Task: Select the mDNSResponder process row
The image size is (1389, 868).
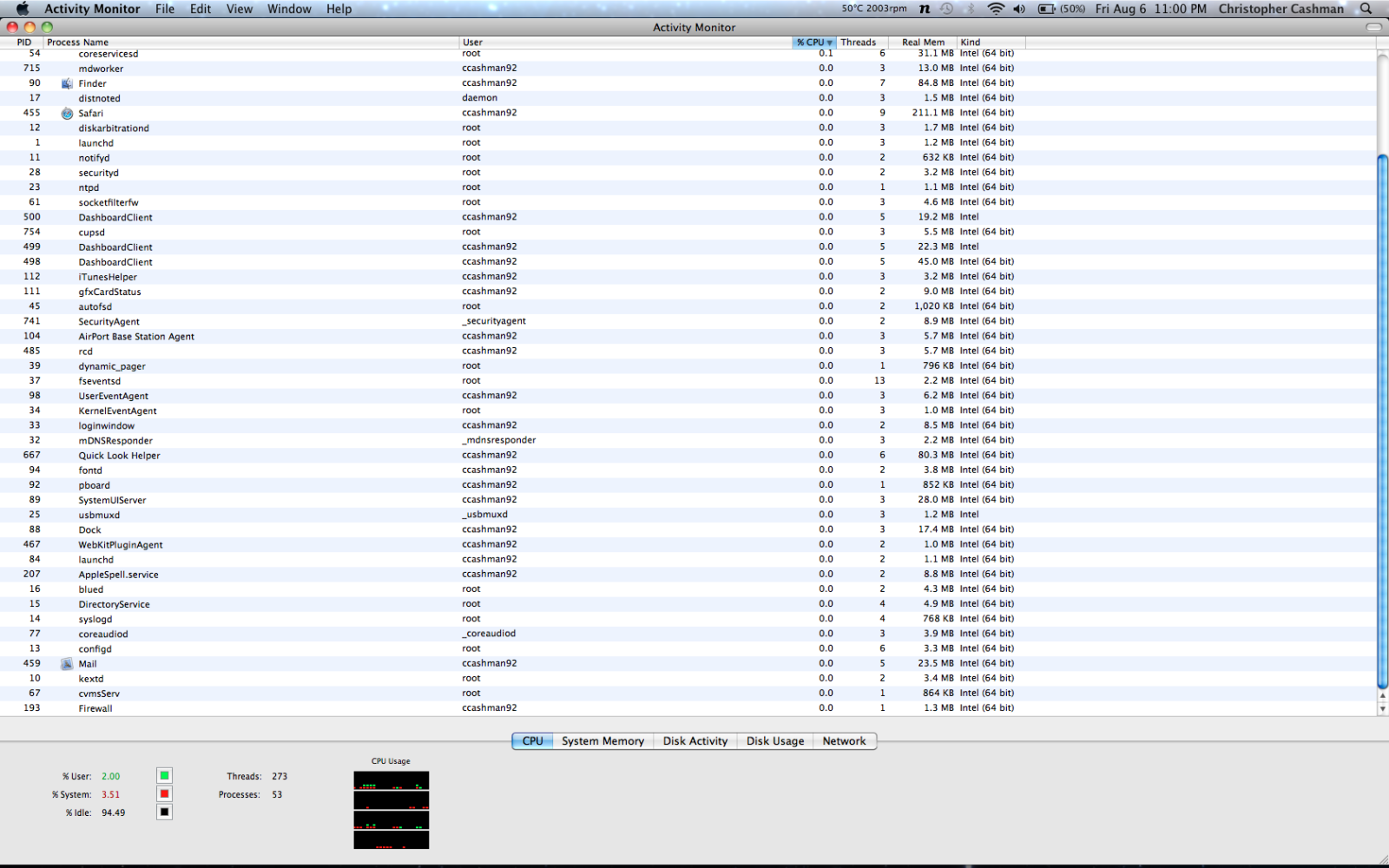Action: [x=688, y=440]
